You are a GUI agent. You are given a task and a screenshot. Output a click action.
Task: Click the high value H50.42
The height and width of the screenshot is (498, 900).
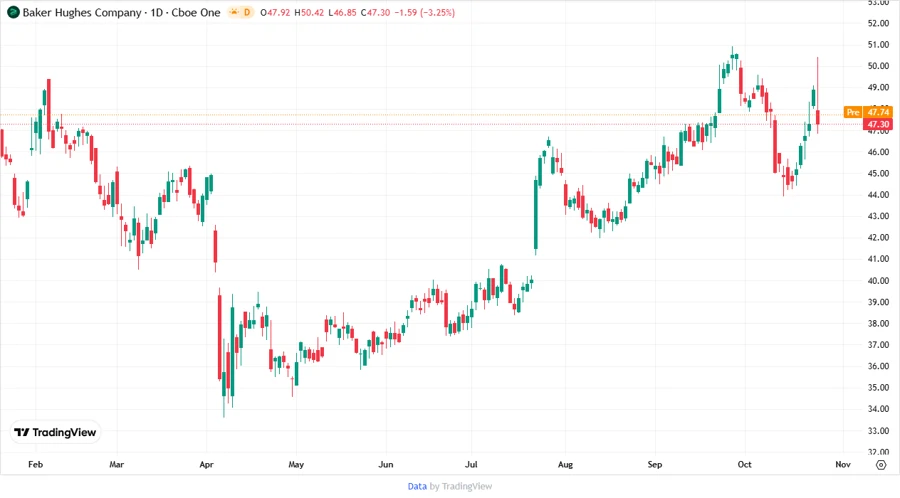[x=309, y=12]
